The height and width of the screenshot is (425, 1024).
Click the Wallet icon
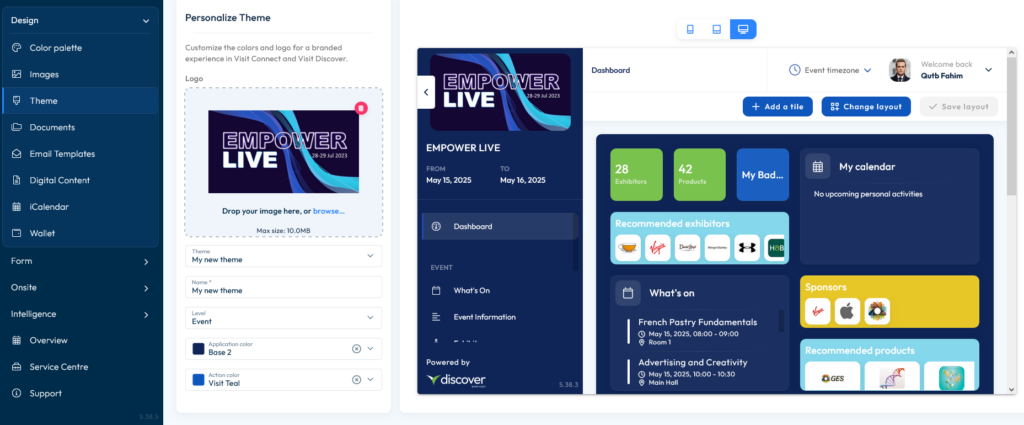click(x=16, y=233)
